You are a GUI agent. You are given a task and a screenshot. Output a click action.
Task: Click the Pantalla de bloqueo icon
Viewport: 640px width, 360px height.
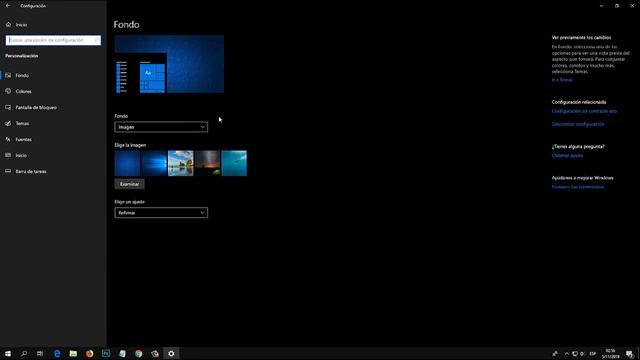(x=8, y=107)
